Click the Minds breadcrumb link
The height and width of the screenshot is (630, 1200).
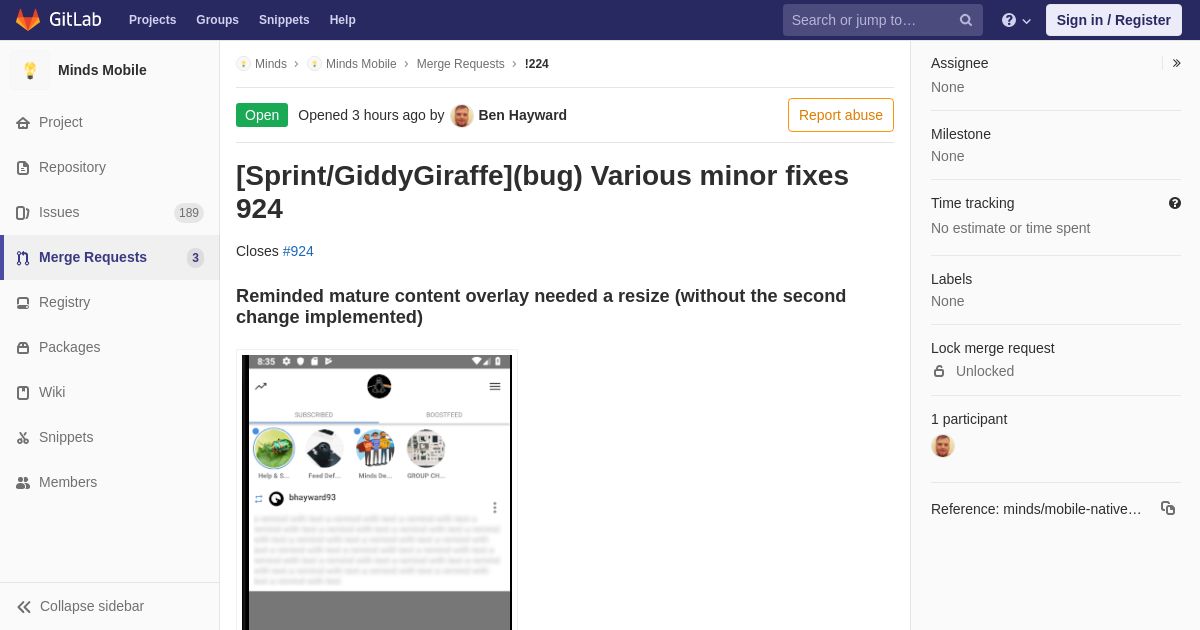[x=271, y=64]
